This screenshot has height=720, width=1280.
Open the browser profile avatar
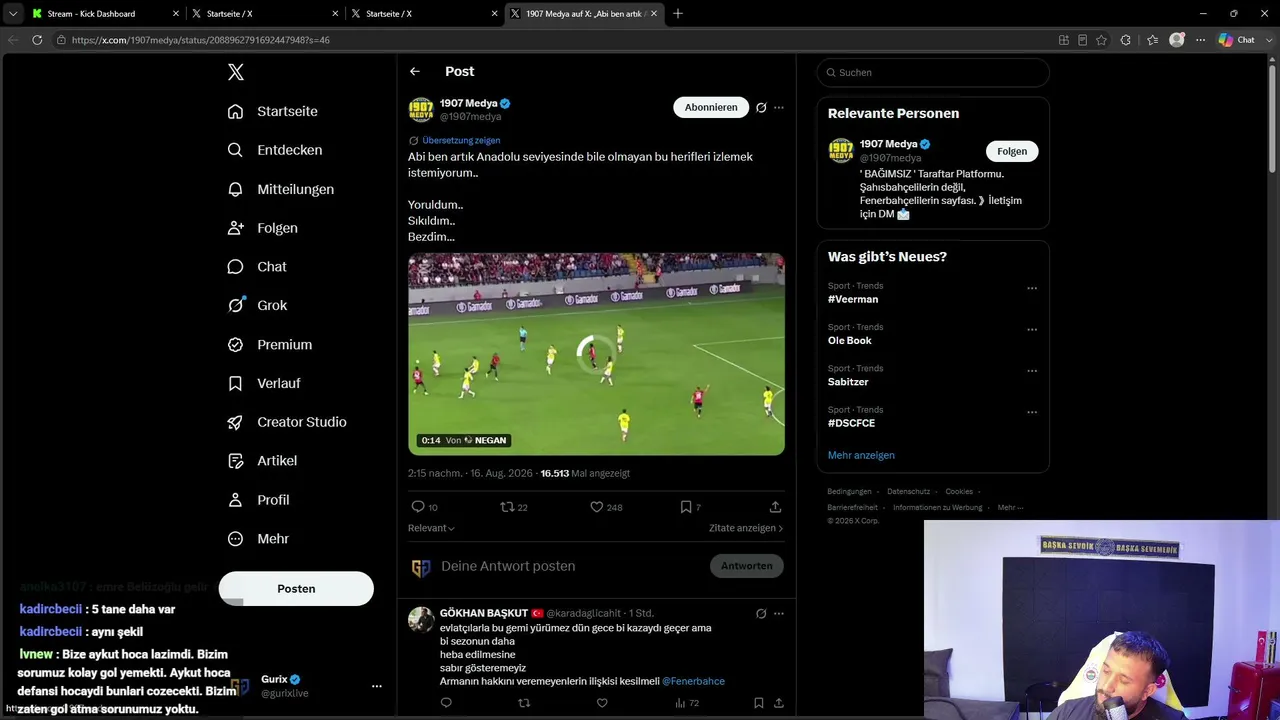tap(1177, 40)
